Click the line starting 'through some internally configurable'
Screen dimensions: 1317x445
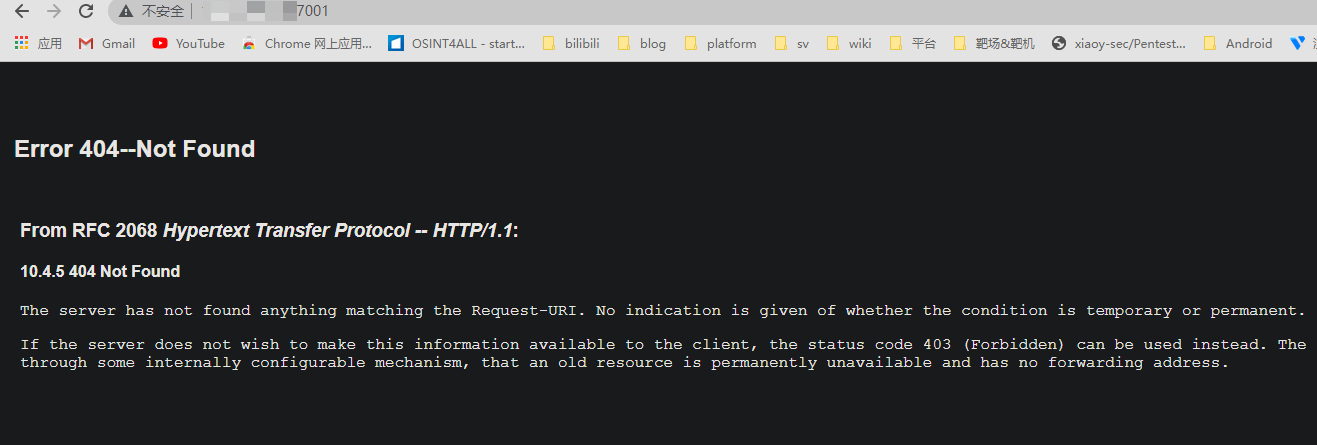(624, 362)
